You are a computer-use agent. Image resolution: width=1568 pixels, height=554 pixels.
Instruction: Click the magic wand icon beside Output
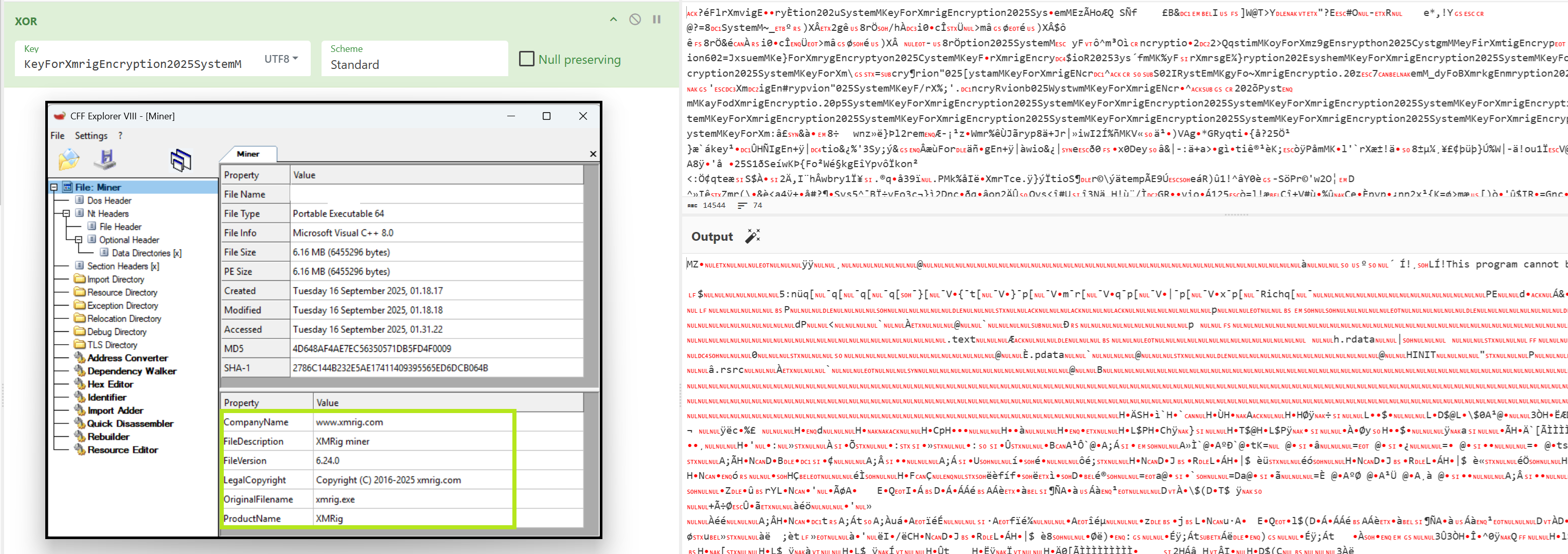tap(753, 236)
